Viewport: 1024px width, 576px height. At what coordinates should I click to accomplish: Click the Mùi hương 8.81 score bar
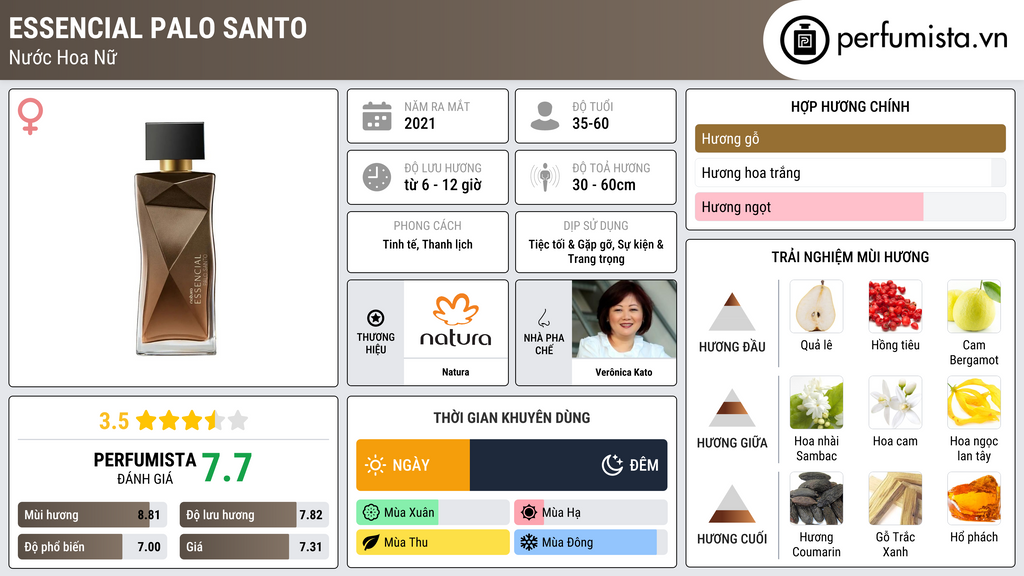click(x=93, y=515)
